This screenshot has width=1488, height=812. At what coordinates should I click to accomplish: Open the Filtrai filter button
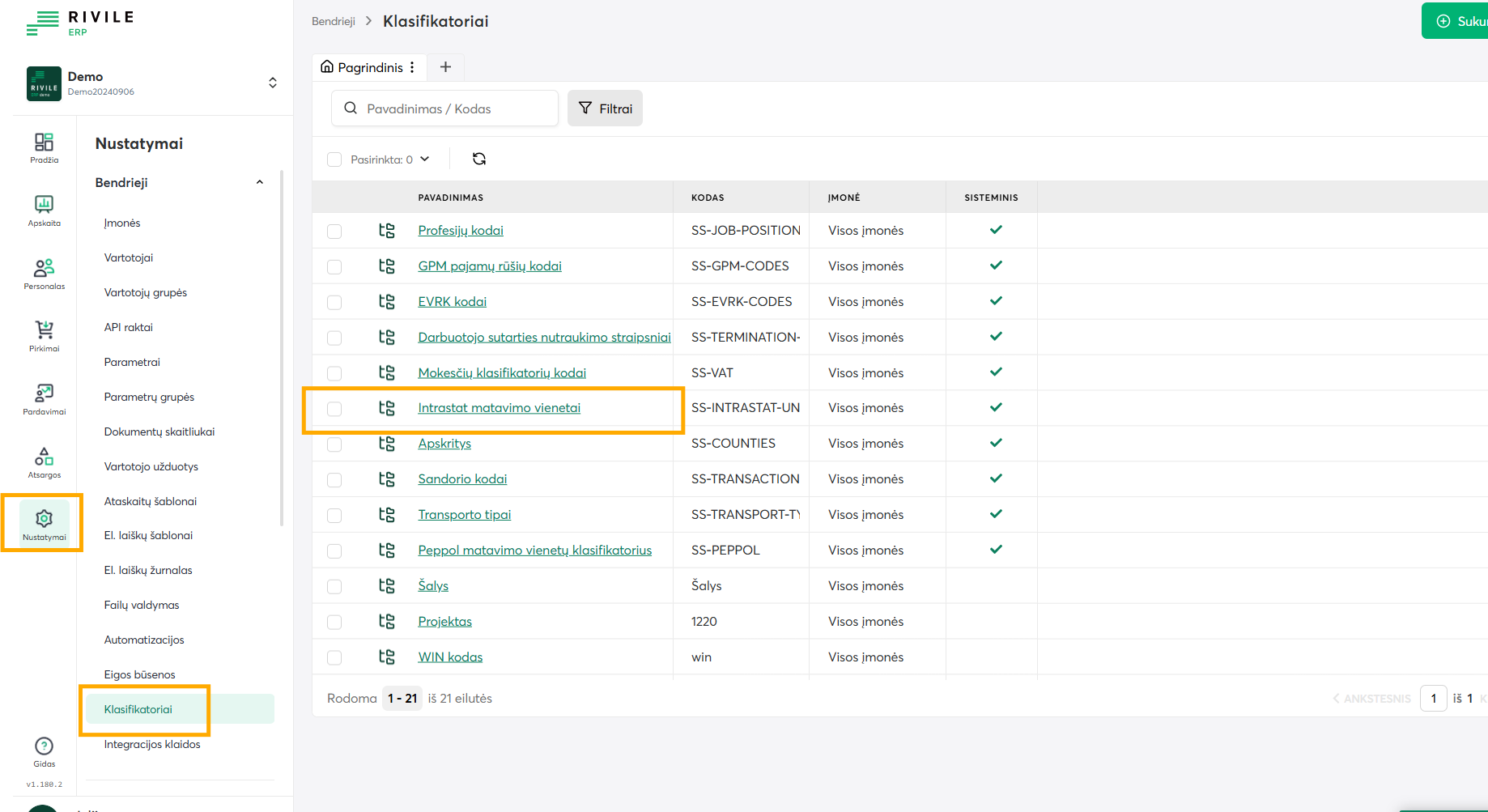pos(605,108)
